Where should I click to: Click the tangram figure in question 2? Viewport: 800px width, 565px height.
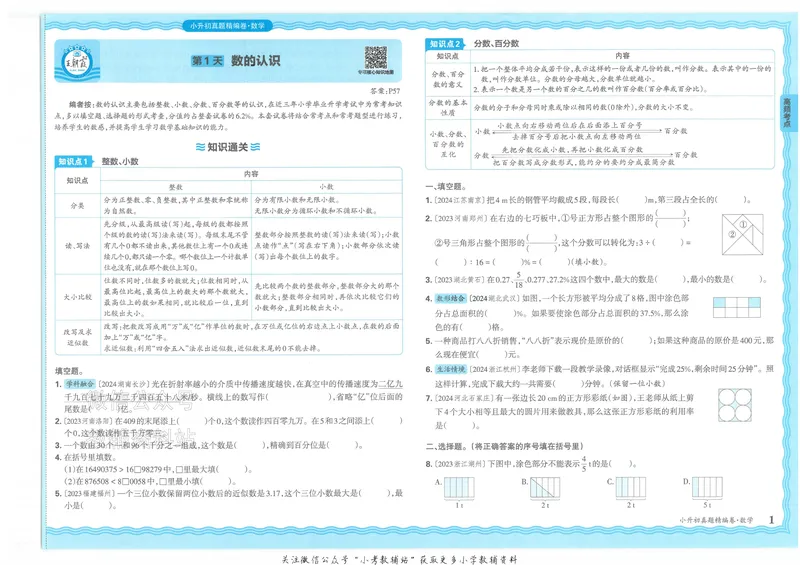(x=742, y=234)
